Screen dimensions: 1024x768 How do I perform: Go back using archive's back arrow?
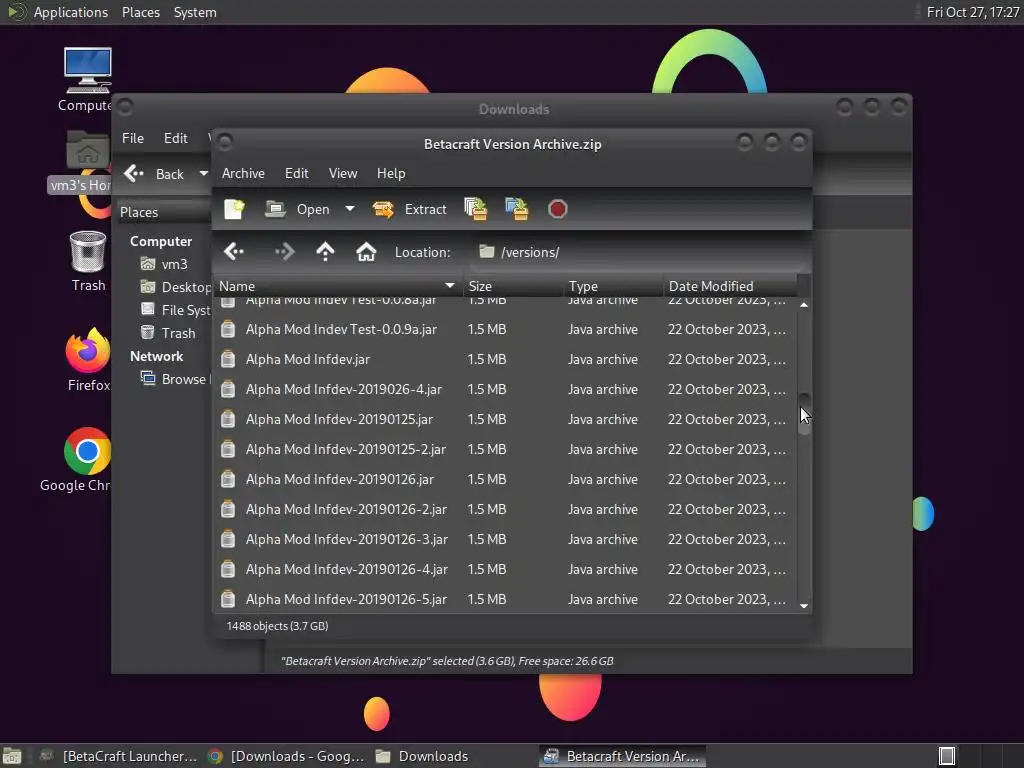tap(234, 251)
